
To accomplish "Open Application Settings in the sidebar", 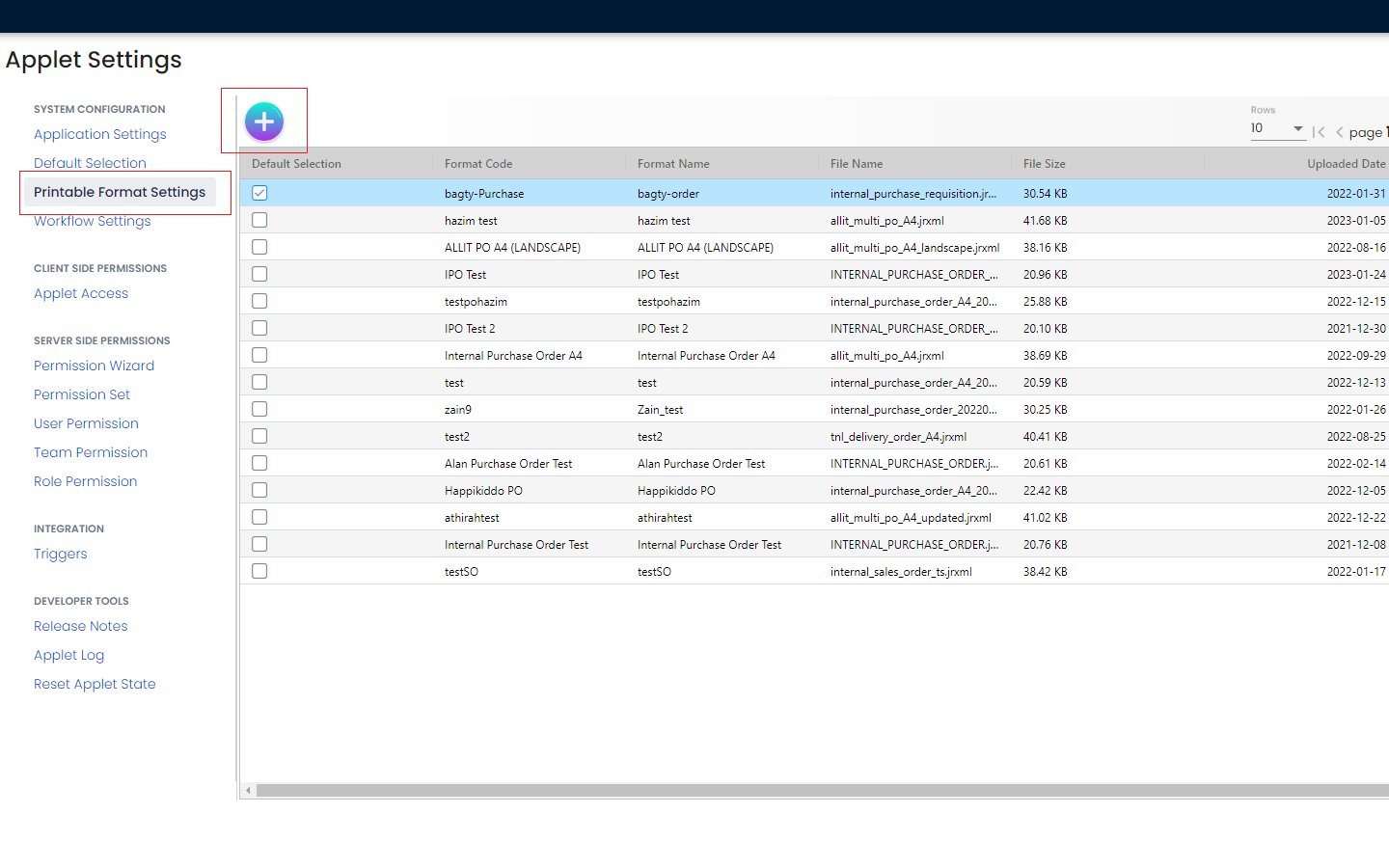I will [x=100, y=134].
